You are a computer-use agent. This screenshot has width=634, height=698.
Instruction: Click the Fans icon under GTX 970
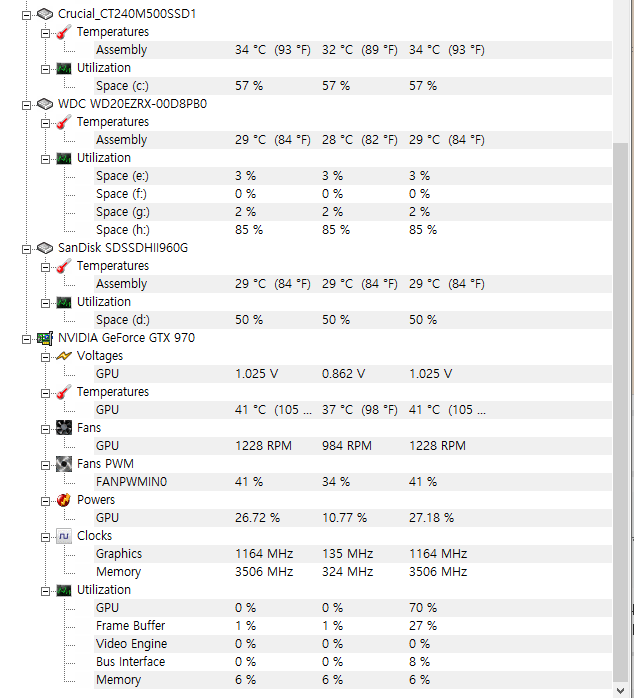[x=64, y=428]
